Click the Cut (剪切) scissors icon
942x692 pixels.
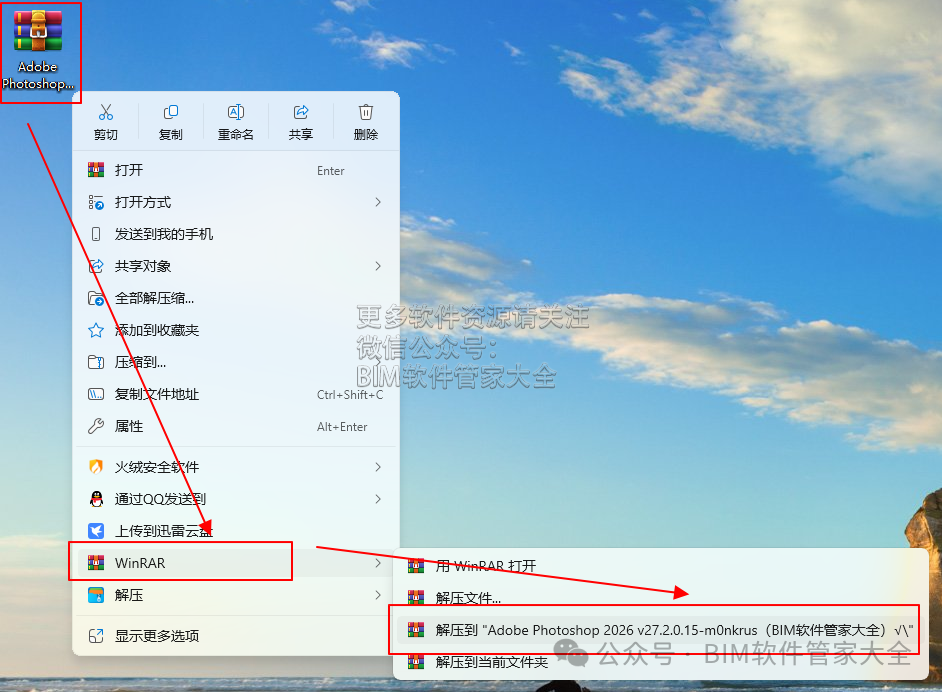[x=106, y=112]
